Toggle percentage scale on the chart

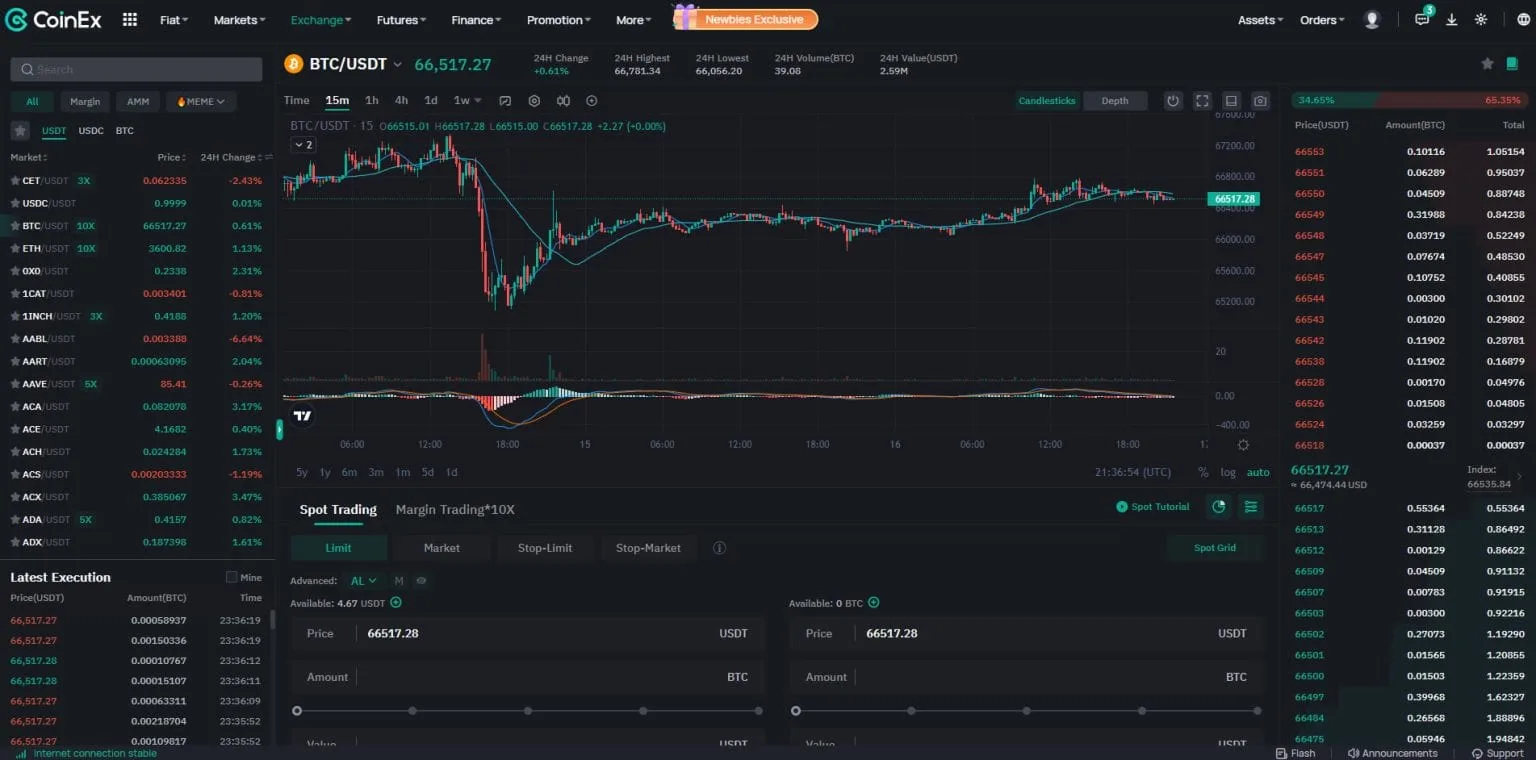point(1203,472)
